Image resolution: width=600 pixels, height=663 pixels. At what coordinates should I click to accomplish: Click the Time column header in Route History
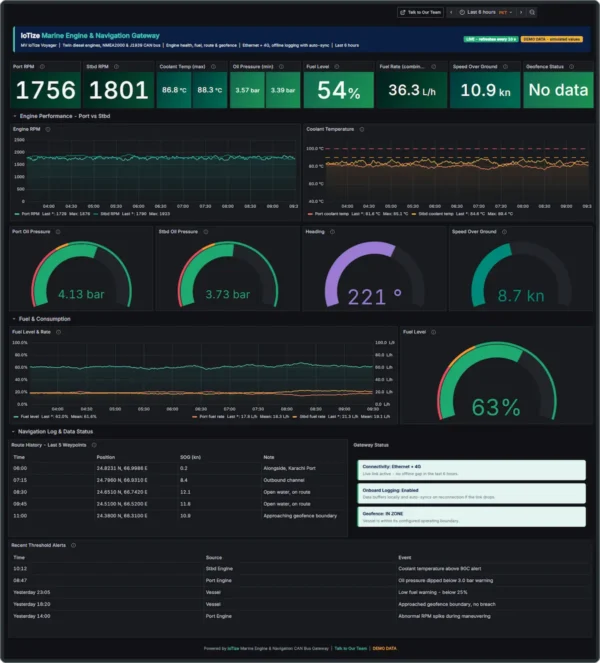(19, 457)
